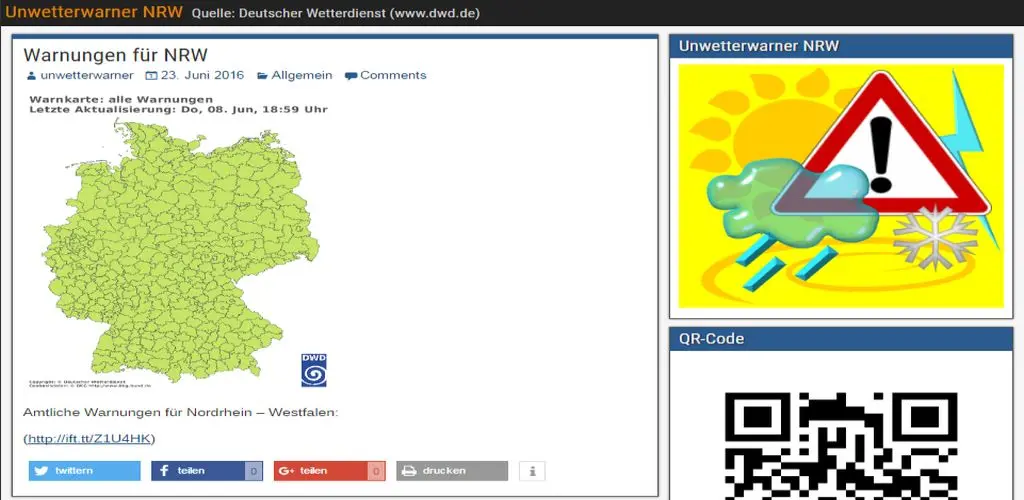Click the Germany warning map image
1024x500 pixels.
[x=180, y=242]
